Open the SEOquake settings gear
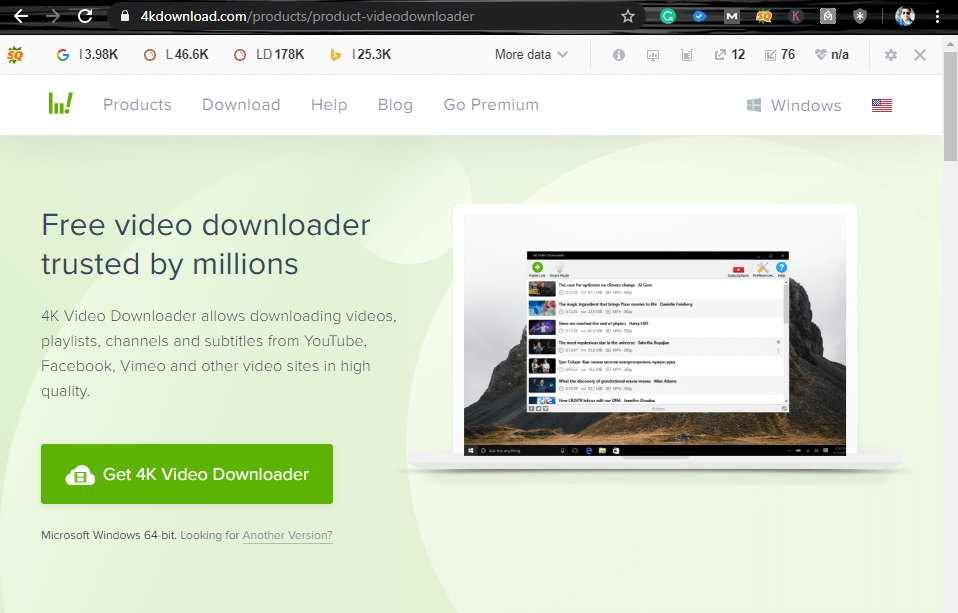 pos(890,56)
